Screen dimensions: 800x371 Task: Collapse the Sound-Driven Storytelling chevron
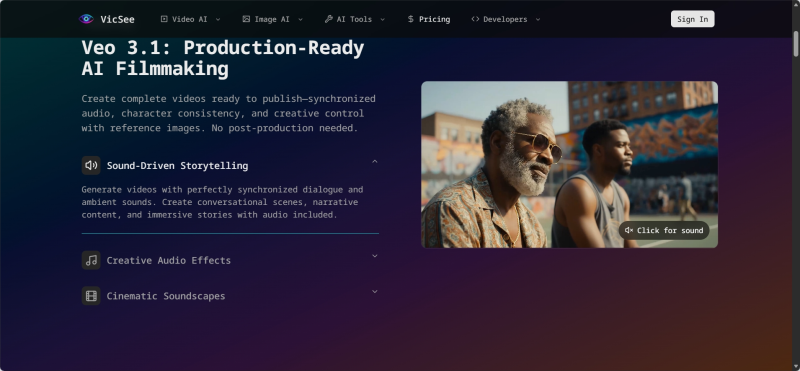[374, 161]
